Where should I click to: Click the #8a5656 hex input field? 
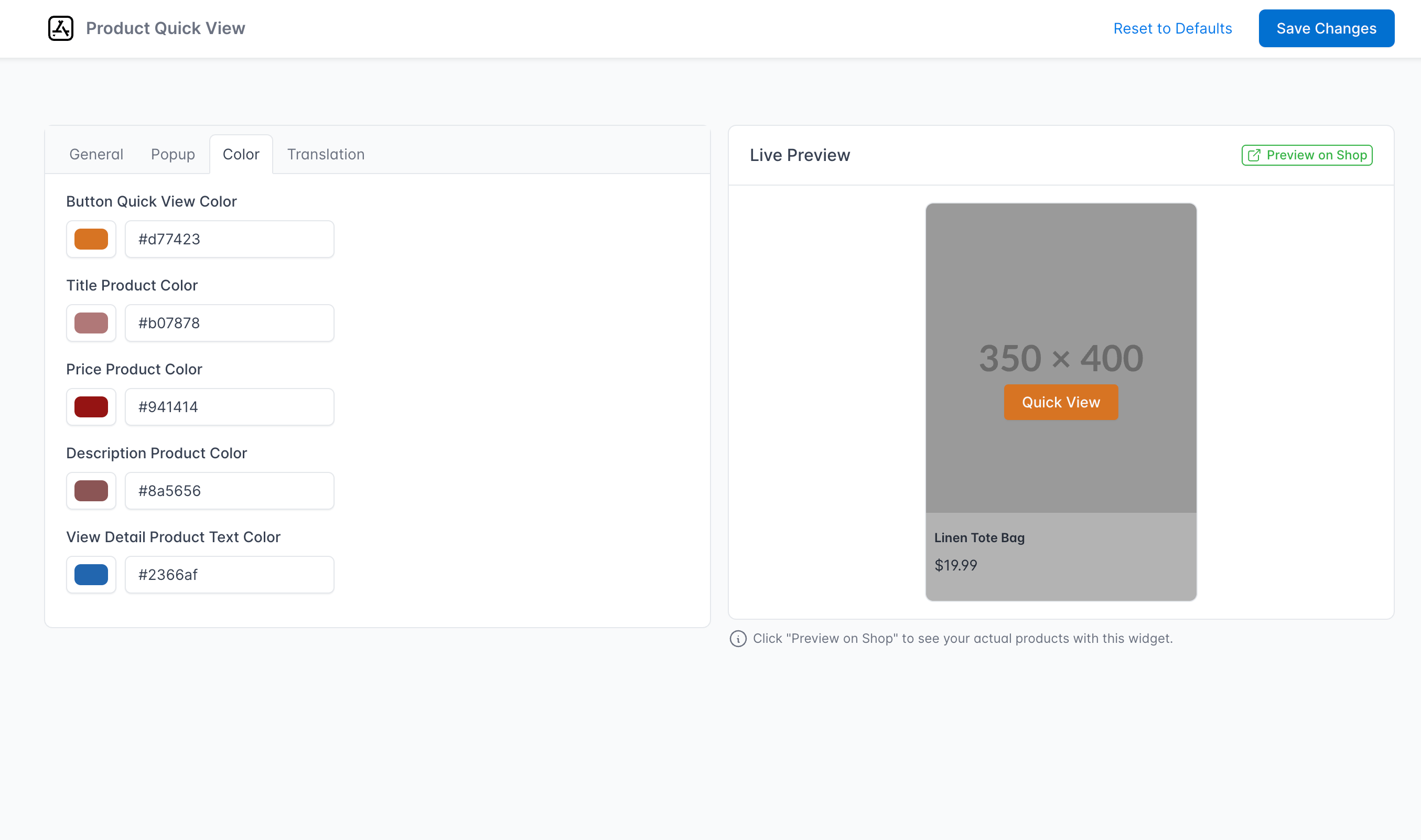pyautogui.click(x=230, y=491)
